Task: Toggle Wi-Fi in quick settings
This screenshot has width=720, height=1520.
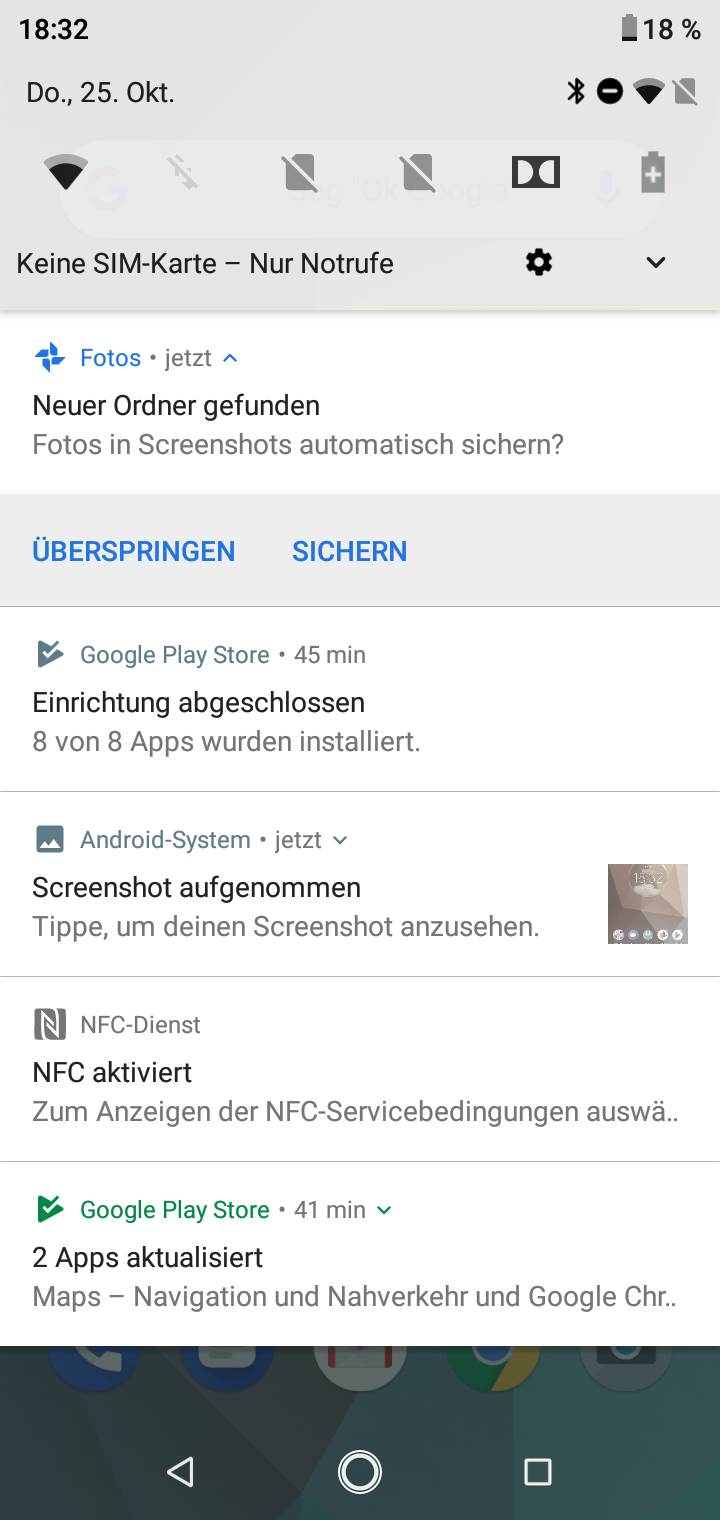Action: click(x=66, y=173)
